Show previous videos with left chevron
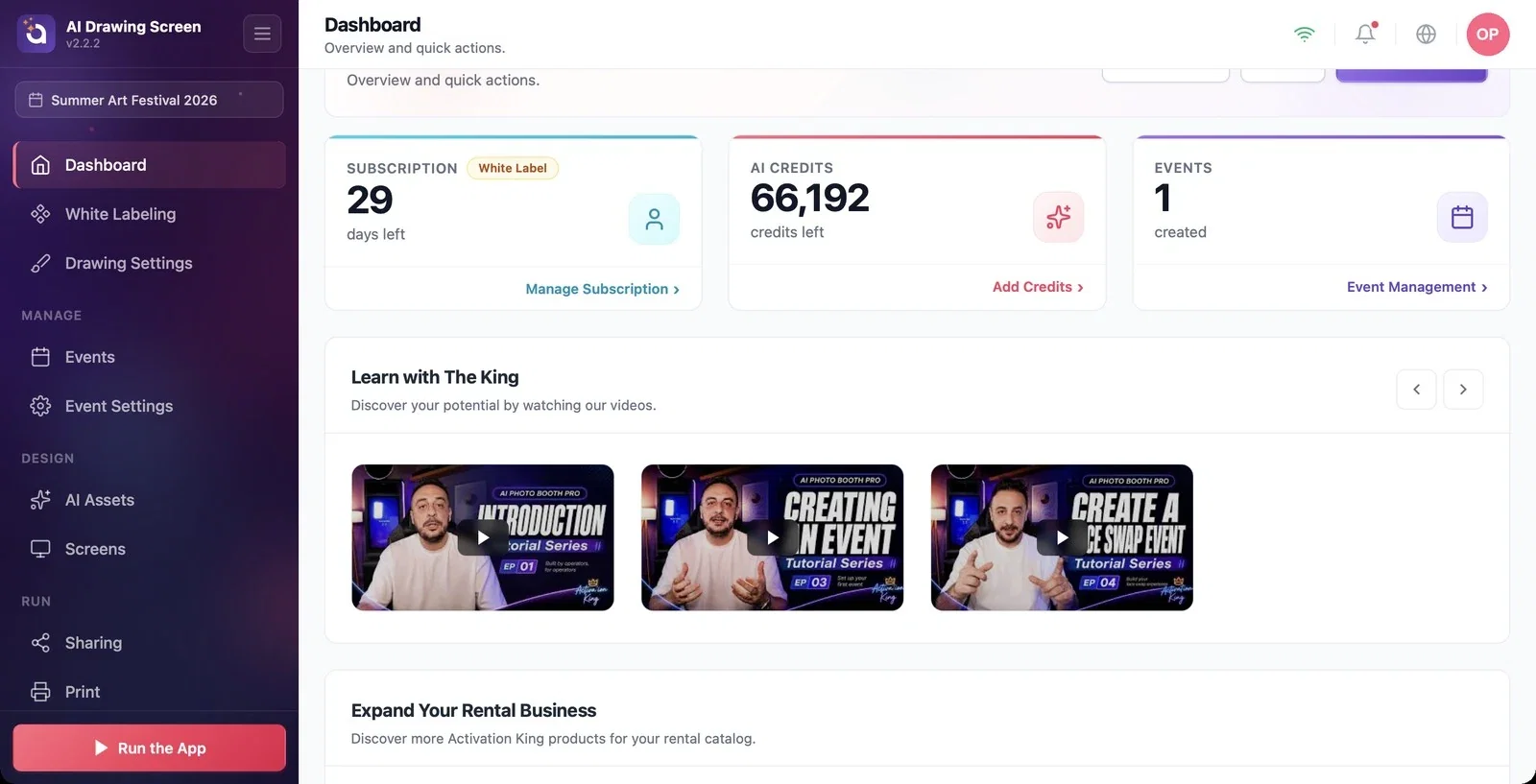The width and height of the screenshot is (1536, 784). [1416, 390]
